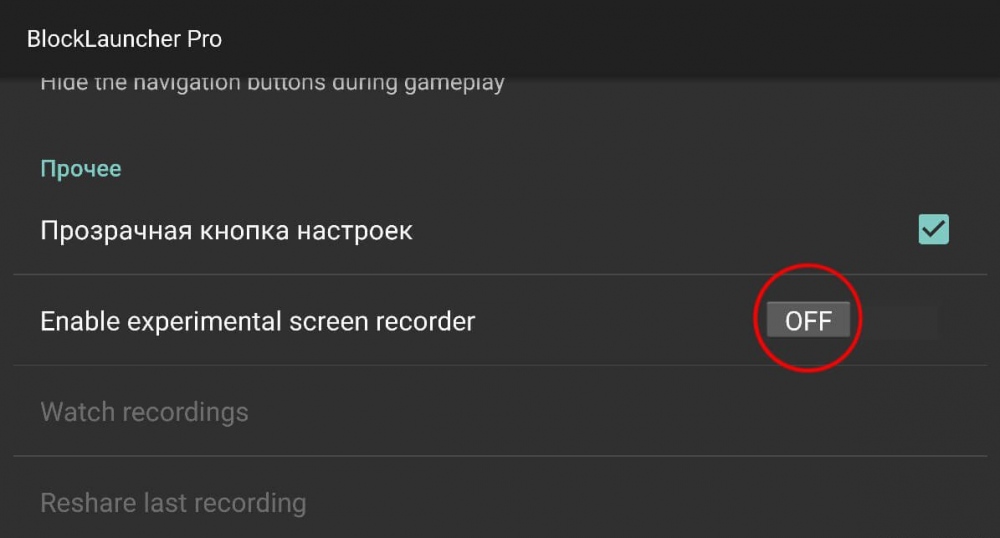Click the top action bar beside the title

[x=606, y=39]
